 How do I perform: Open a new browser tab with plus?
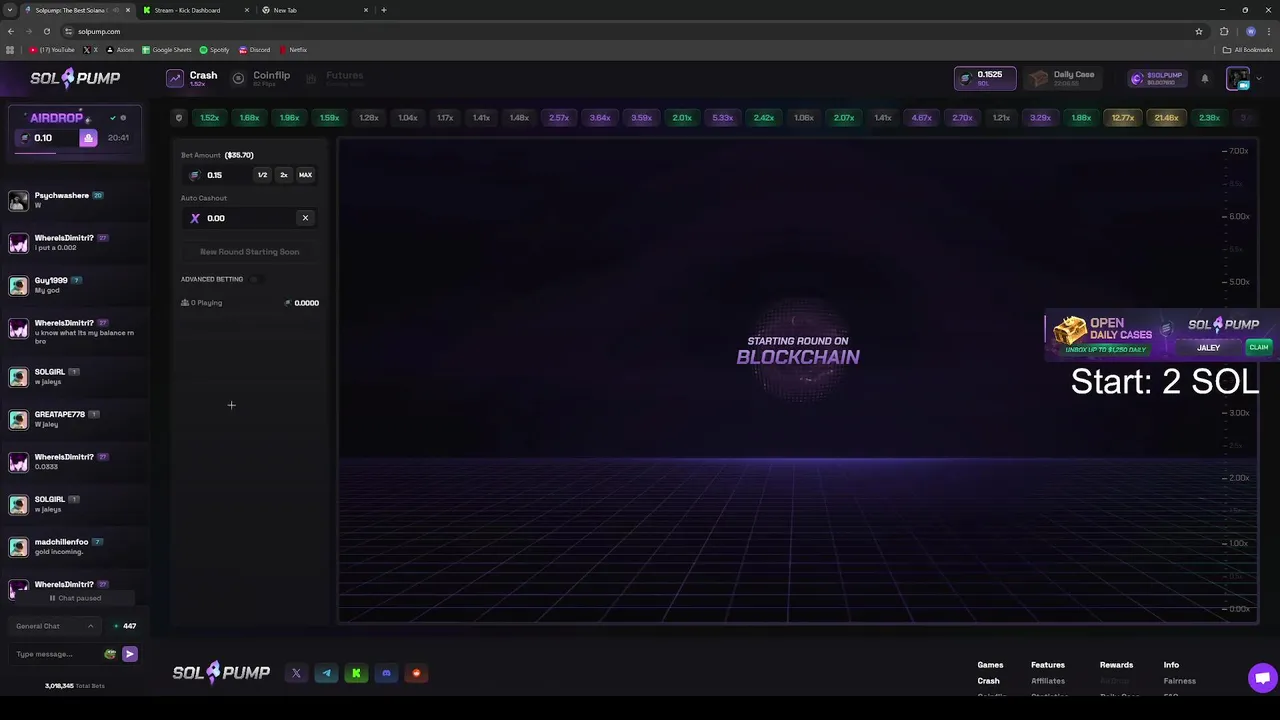384,10
